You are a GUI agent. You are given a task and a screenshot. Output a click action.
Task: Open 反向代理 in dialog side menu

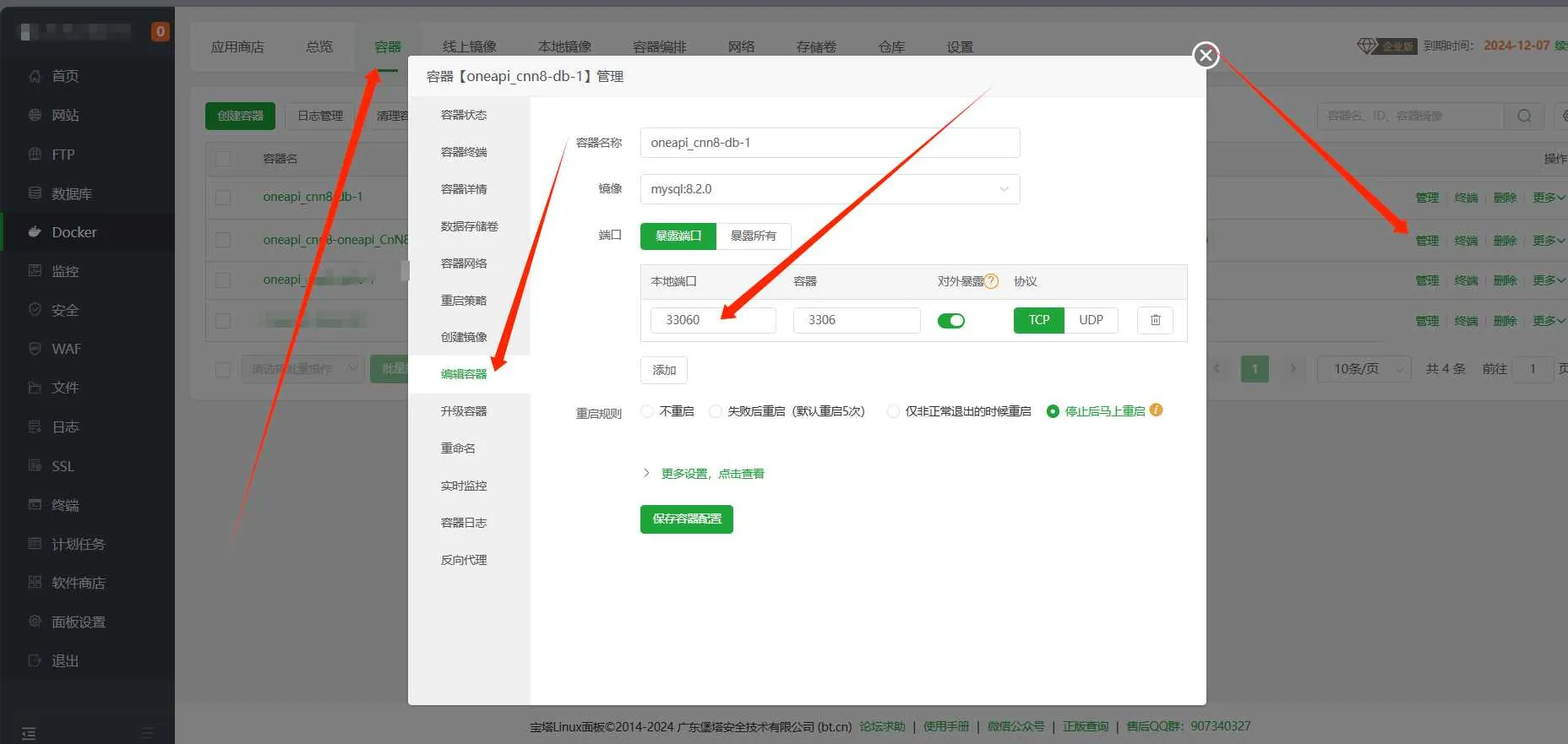coord(464,560)
